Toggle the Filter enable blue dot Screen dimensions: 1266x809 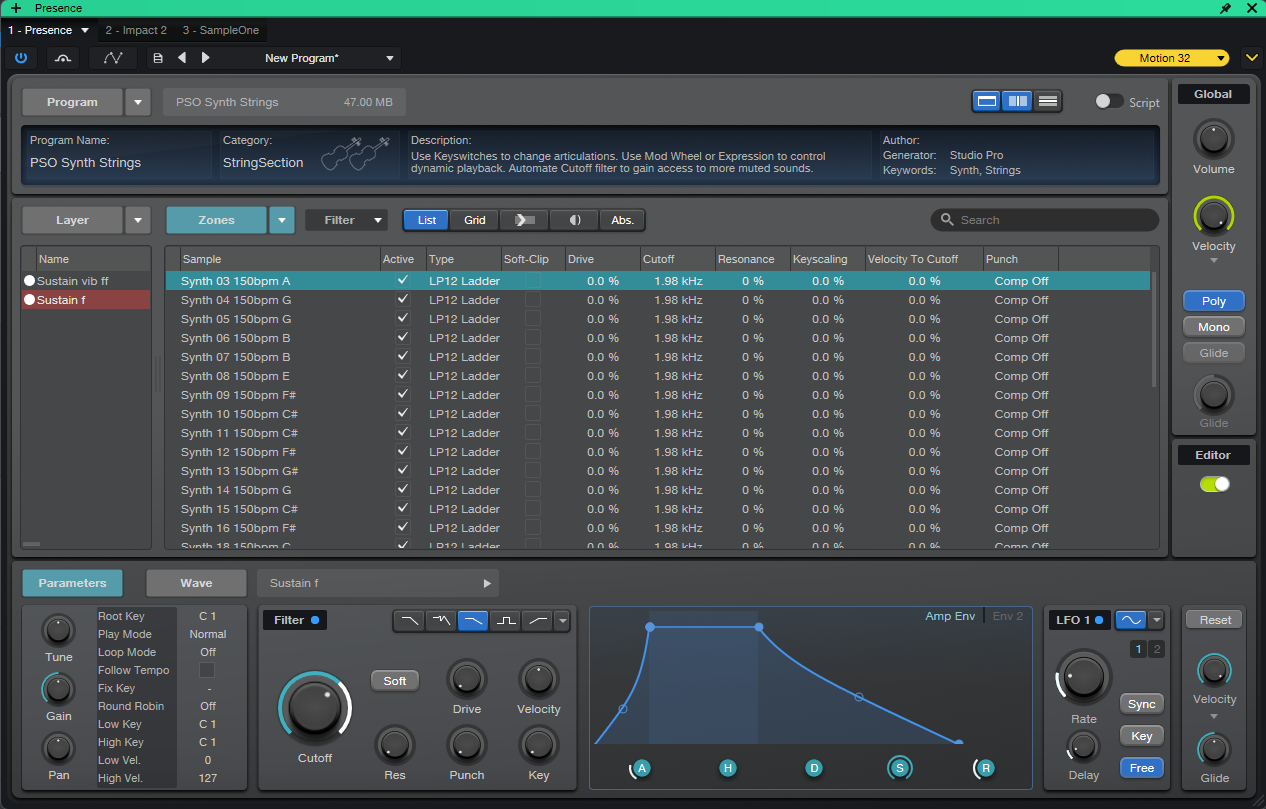coord(315,620)
